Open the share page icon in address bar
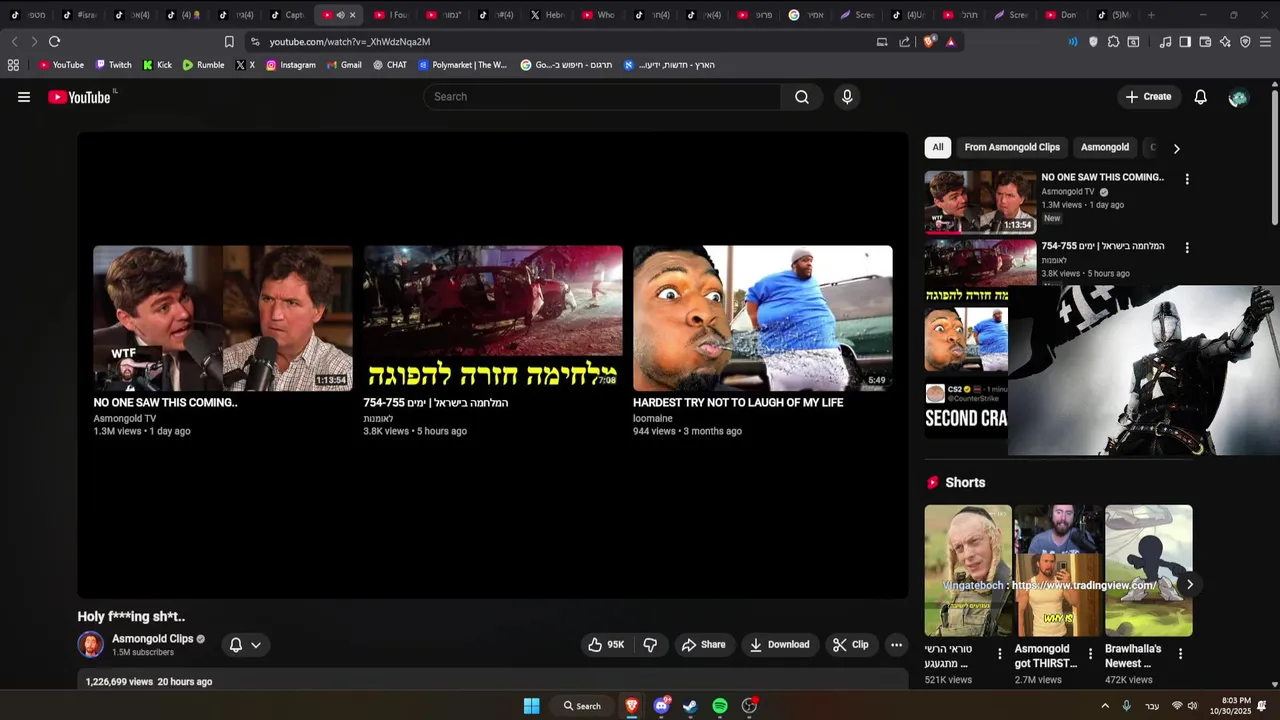This screenshot has height=720, width=1280. click(x=904, y=42)
